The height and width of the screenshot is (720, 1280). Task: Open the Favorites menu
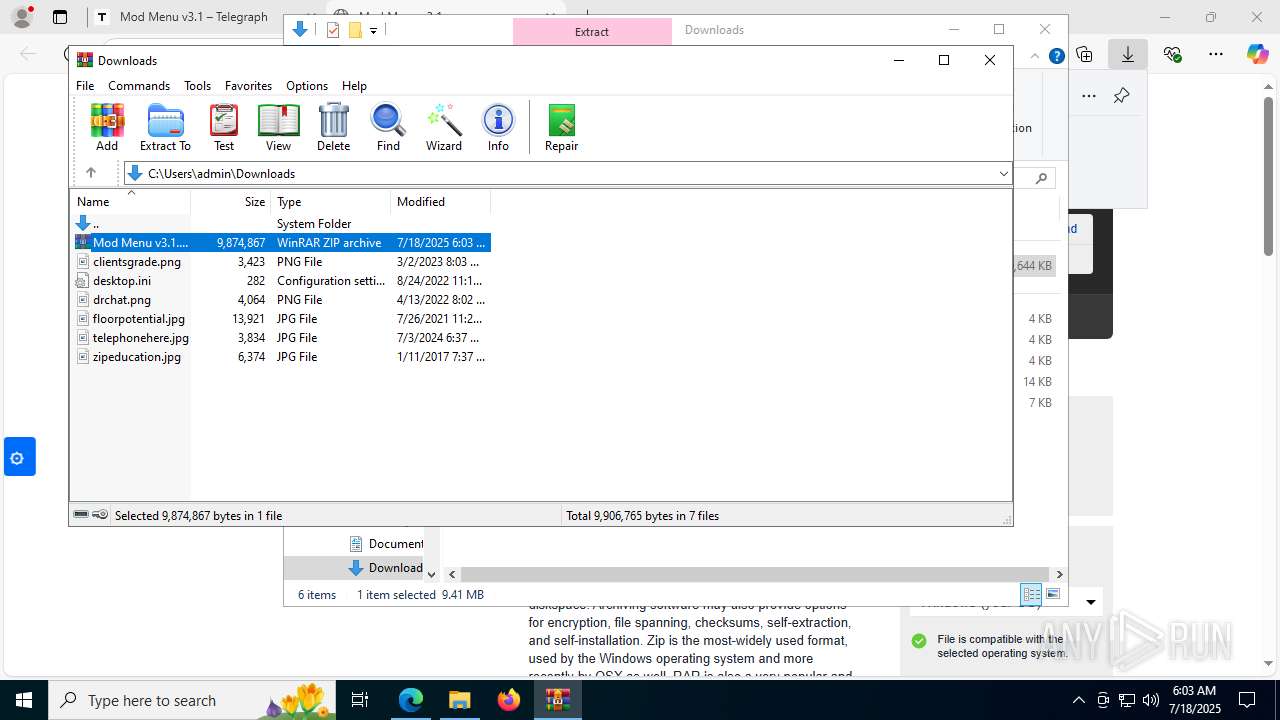pyautogui.click(x=248, y=86)
